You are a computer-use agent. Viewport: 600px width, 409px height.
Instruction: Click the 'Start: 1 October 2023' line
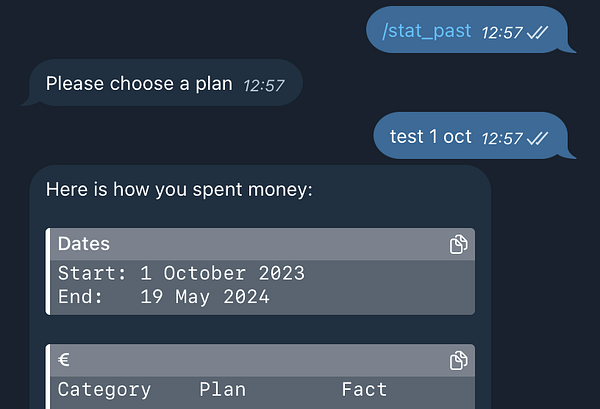[x=181, y=273]
